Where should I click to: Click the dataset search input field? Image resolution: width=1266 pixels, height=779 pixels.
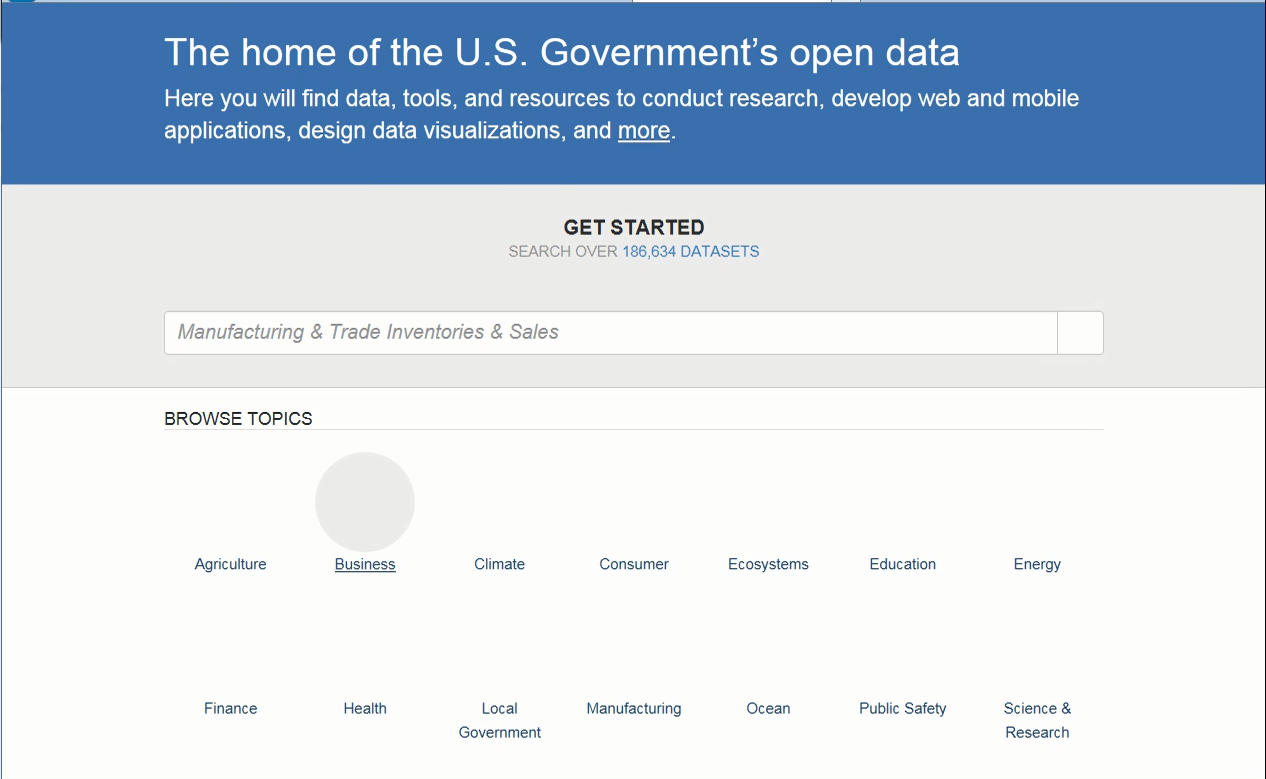click(x=610, y=332)
